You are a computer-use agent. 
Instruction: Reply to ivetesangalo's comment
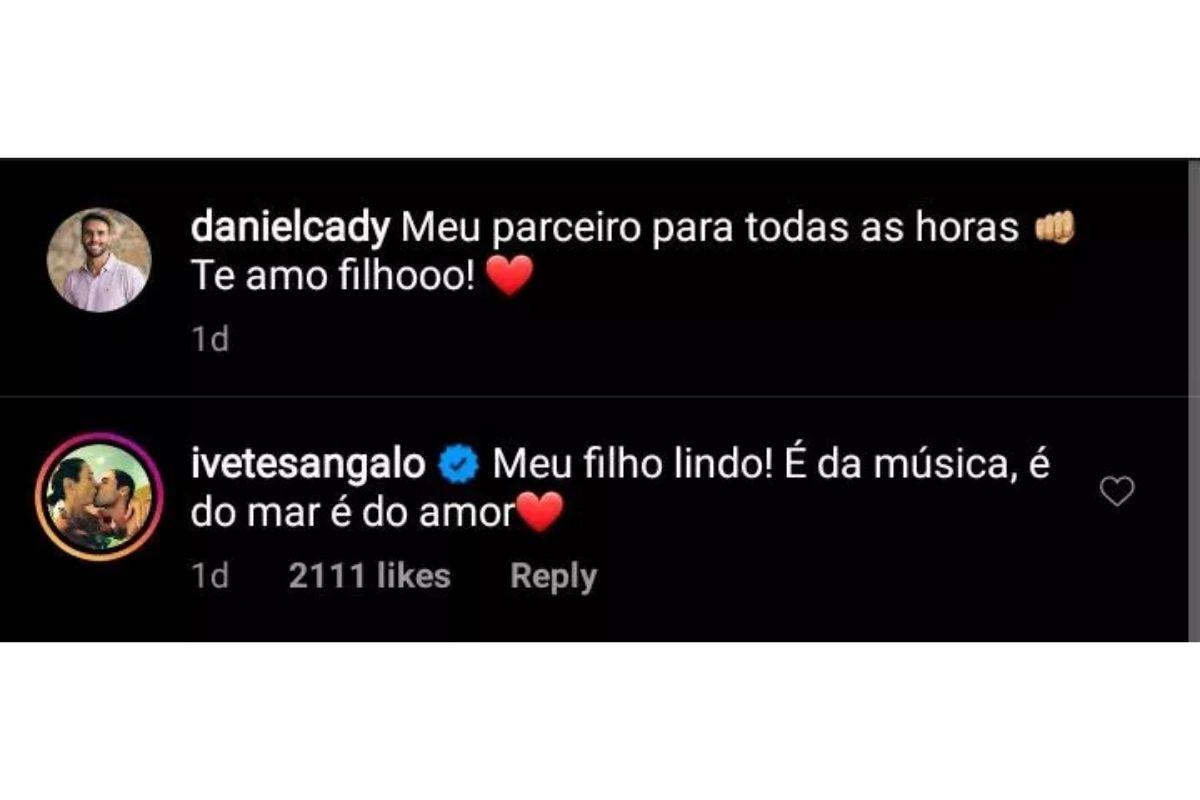553,577
